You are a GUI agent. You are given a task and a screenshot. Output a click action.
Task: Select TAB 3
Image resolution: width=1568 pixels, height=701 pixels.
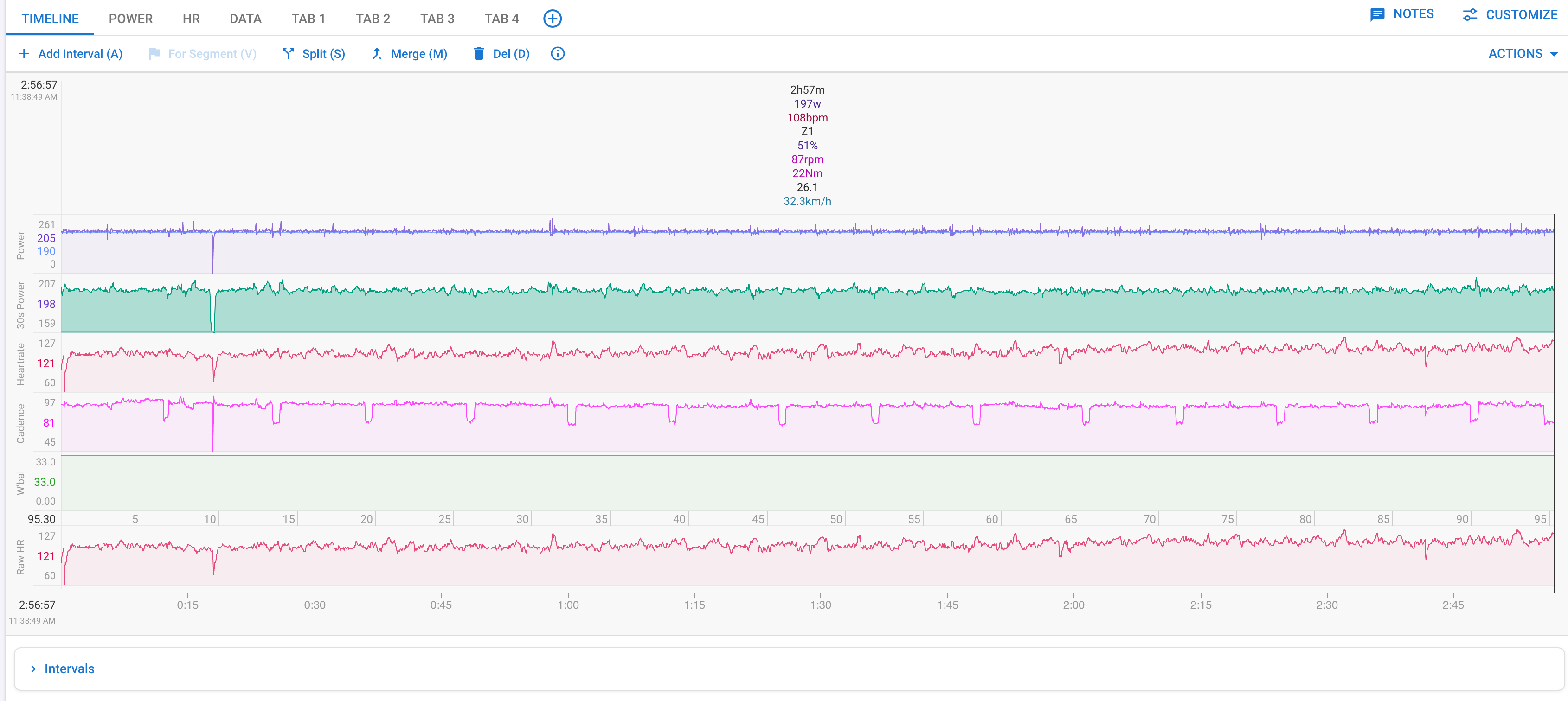(437, 19)
